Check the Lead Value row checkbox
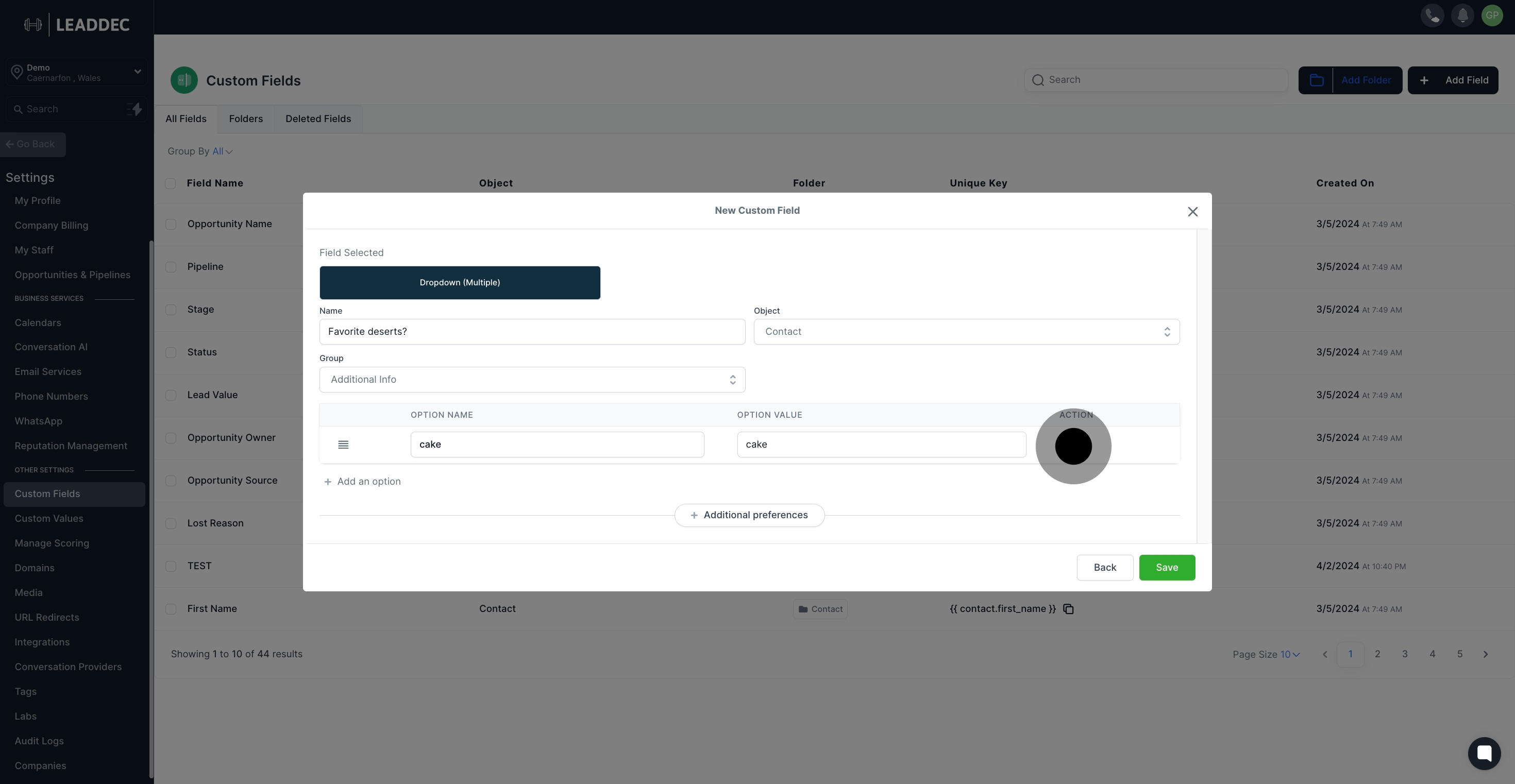Screen dimensions: 1515x784 (x=171, y=395)
